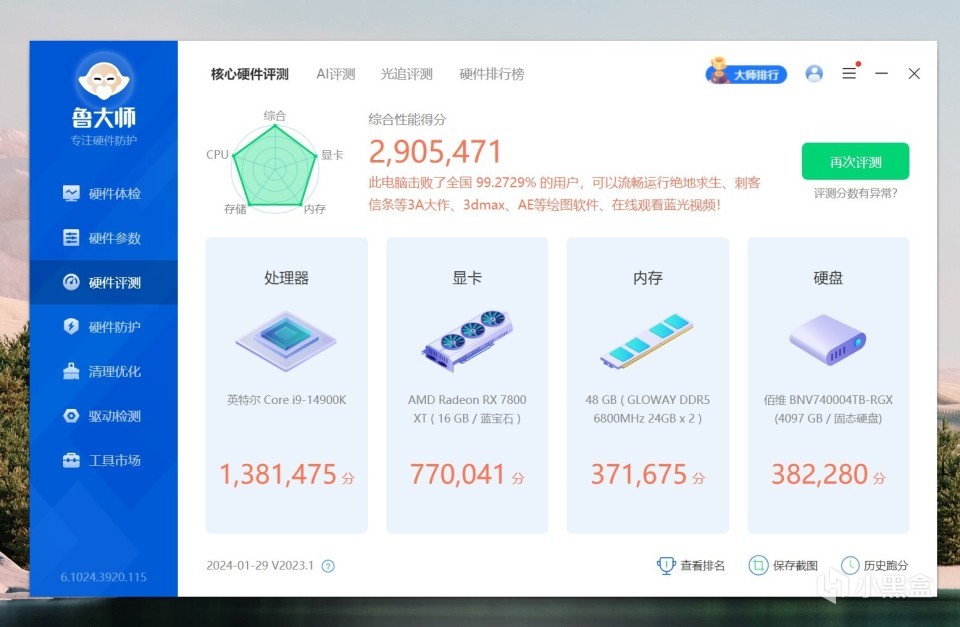Viewport: 960px width, 627px height.
Task: Click the 专注硬件防护 slogan text
Action: click(103, 140)
